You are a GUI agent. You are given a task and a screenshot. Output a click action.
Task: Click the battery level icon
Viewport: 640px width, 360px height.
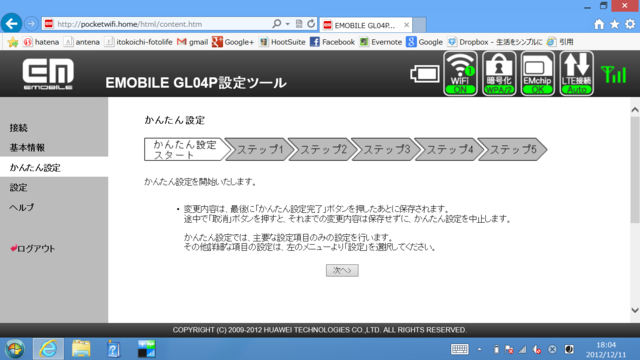[x=424, y=74]
